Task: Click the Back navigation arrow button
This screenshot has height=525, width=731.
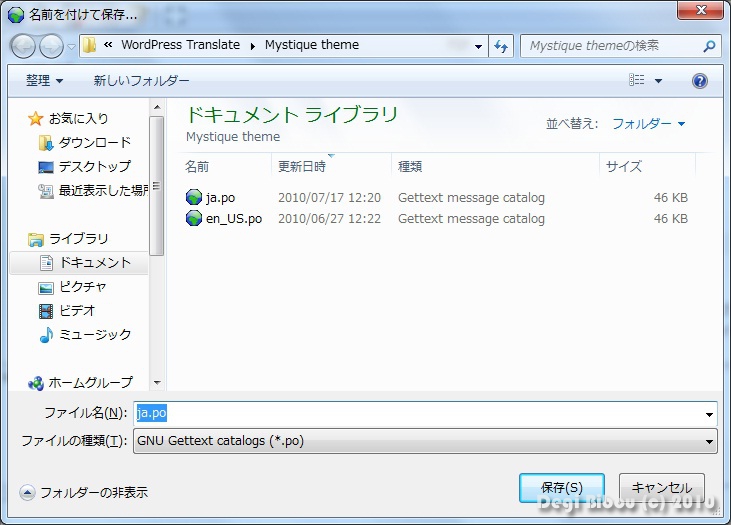Action: click(23, 46)
